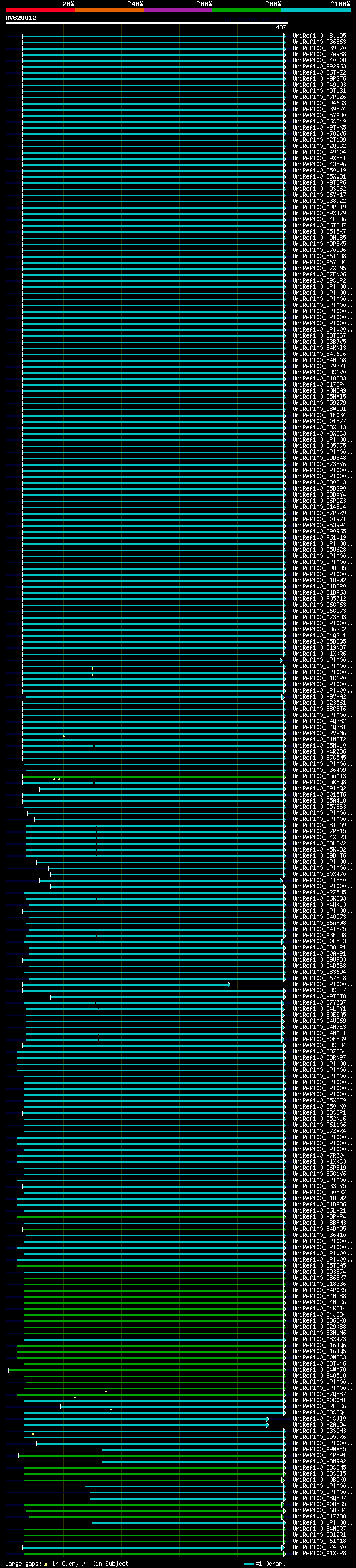This screenshot has width=356, height=1568.
Task: Select hit UniRef100_C1E034
Action: [x=319, y=415]
